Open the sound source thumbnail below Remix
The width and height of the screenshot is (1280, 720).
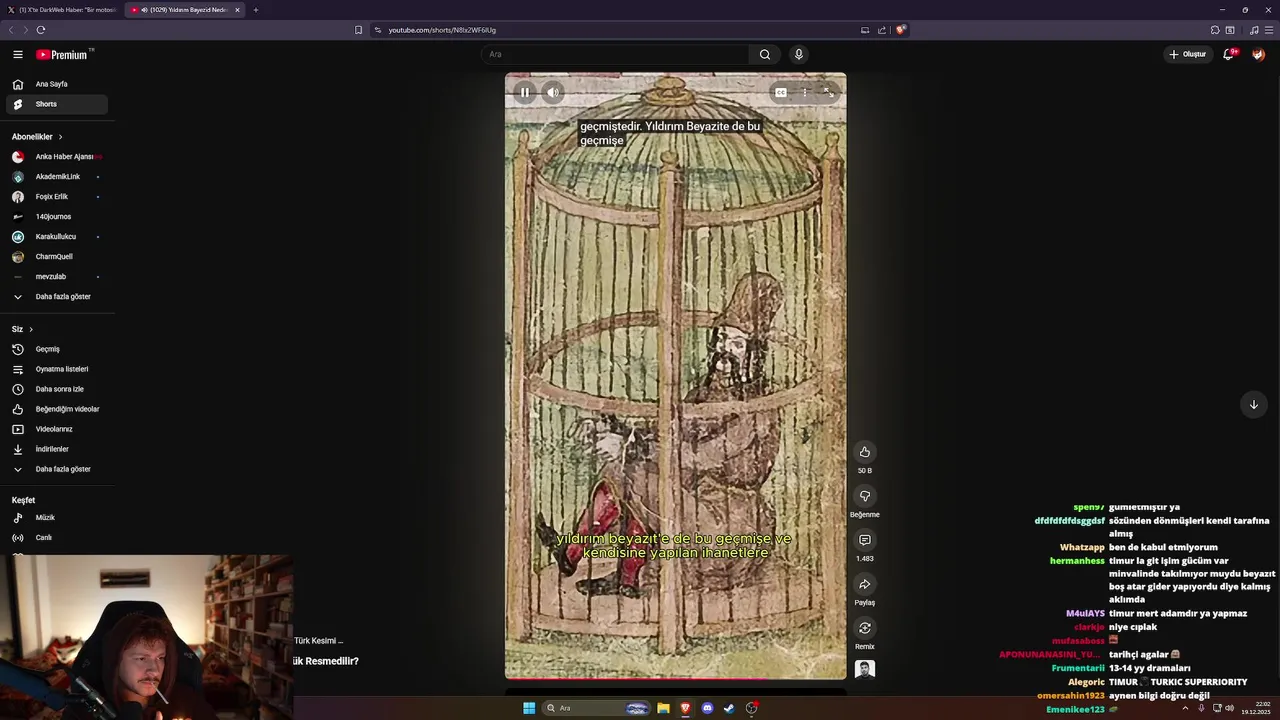(865, 669)
